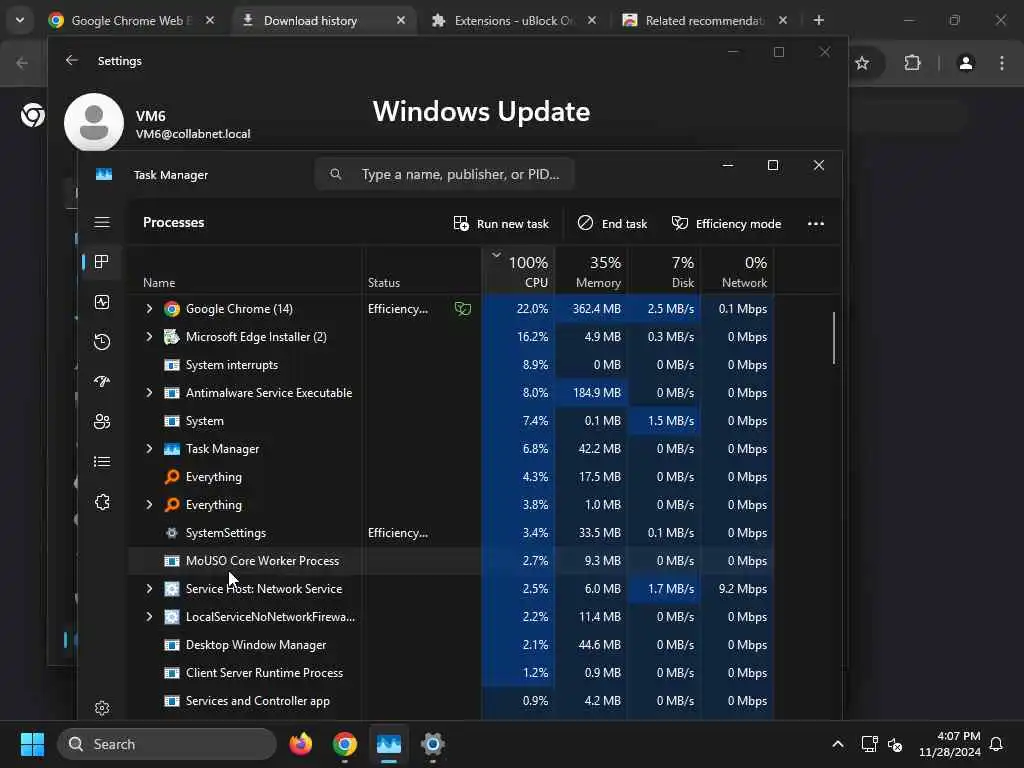Open the Details sidebar icon
Screen dimensions: 1024x768
tap(102, 462)
